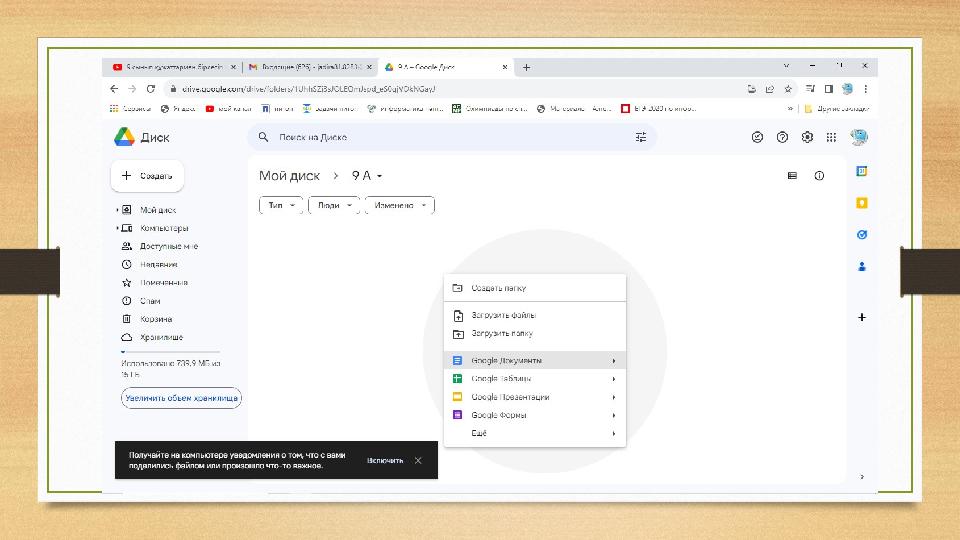Go to My Drive breadcrumb
This screenshot has height=540, width=960.
tap(289, 176)
